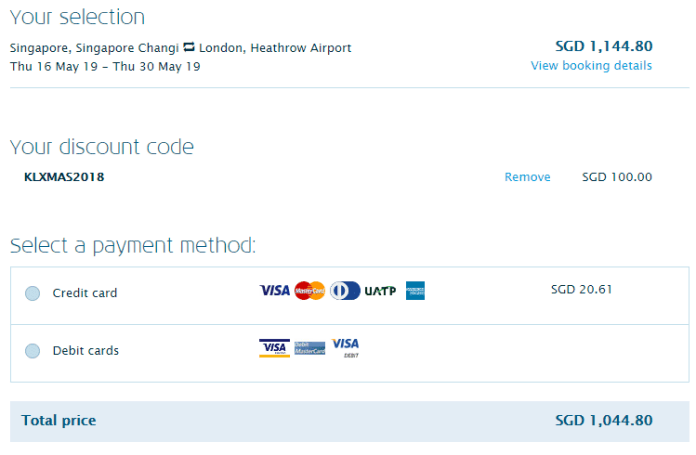The image size is (696, 455).
Task: Click the SGD 100.00 discount amount
Action: pyautogui.click(x=617, y=177)
